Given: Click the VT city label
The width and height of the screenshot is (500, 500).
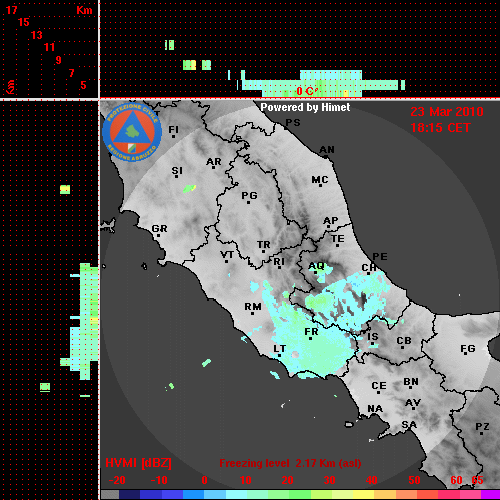Looking at the screenshot, I should (x=227, y=255).
